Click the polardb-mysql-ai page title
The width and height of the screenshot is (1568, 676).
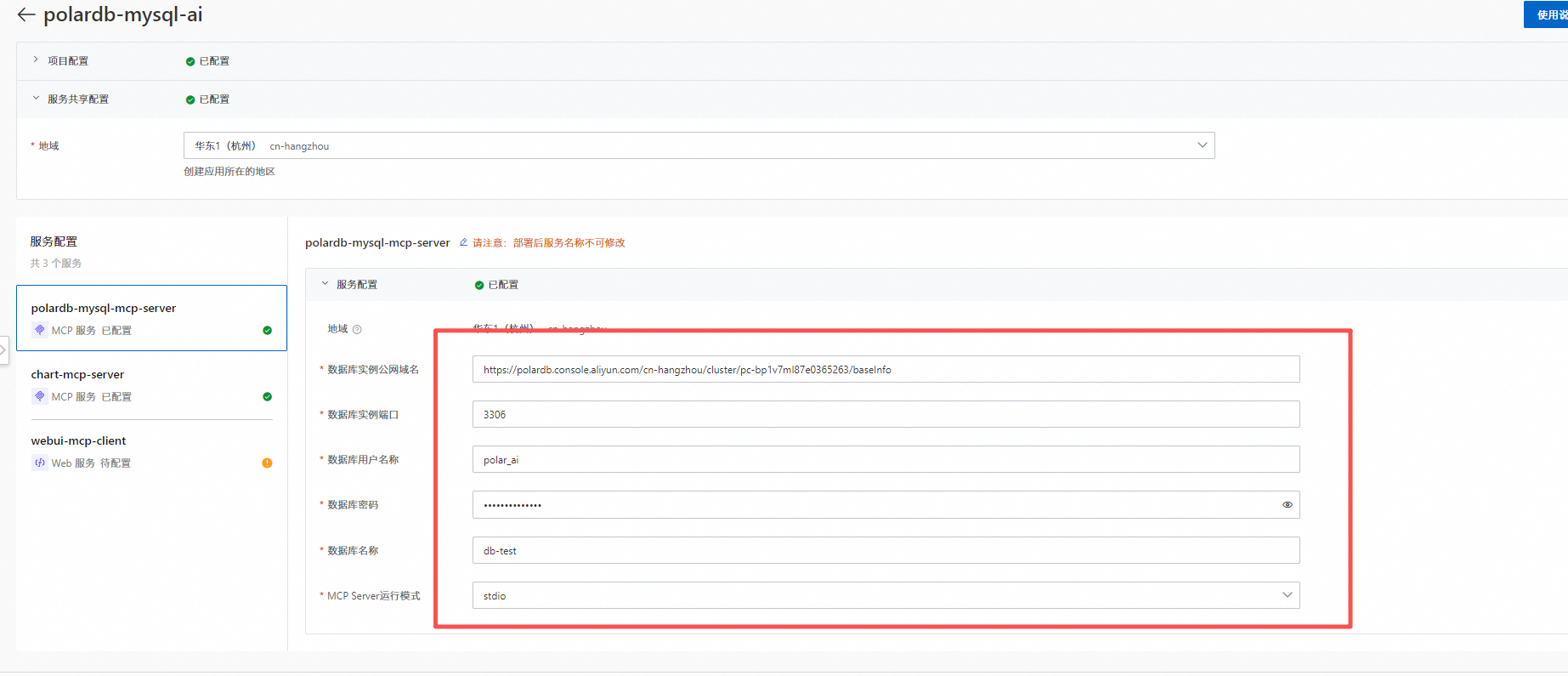123,14
